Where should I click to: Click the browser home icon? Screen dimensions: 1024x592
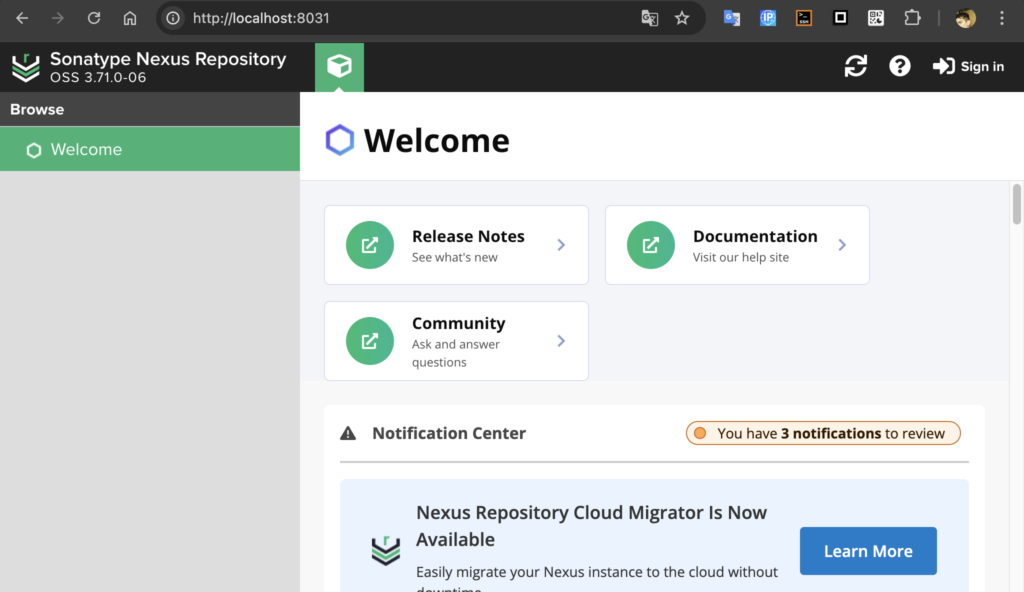[x=130, y=18]
